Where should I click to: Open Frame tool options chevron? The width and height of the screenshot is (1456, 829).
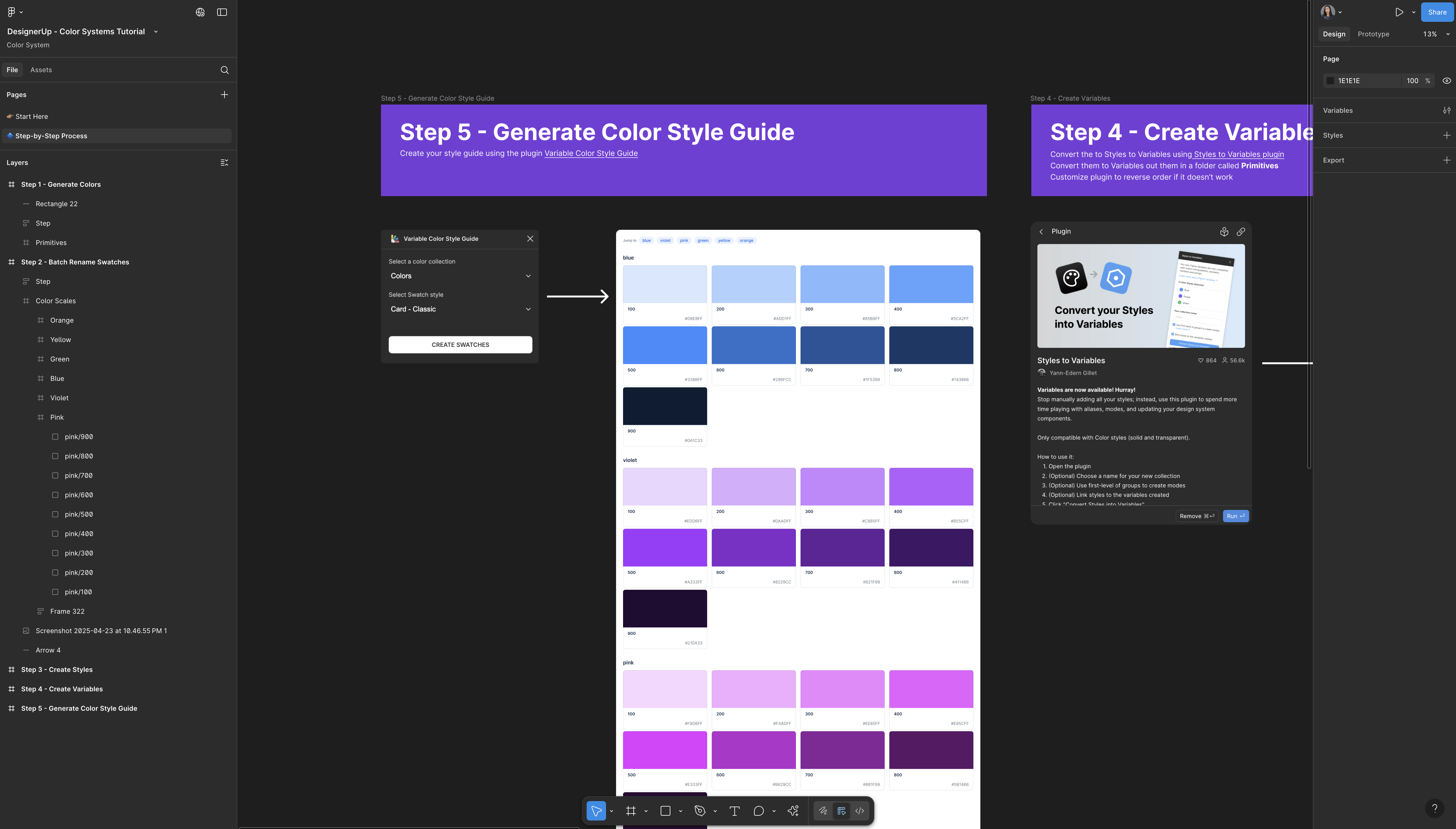click(x=646, y=811)
